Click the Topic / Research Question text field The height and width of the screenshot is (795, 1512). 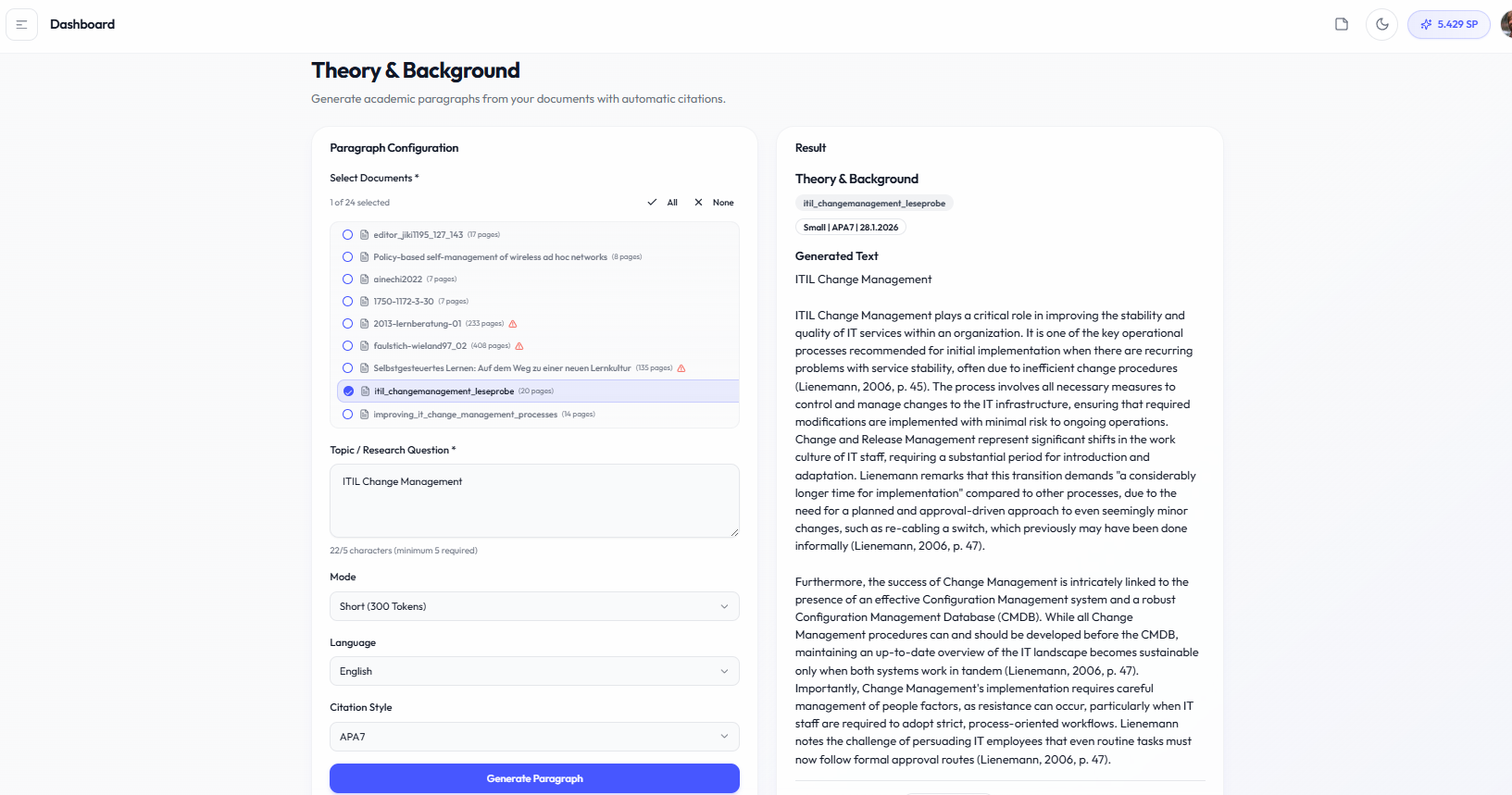[x=534, y=501]
